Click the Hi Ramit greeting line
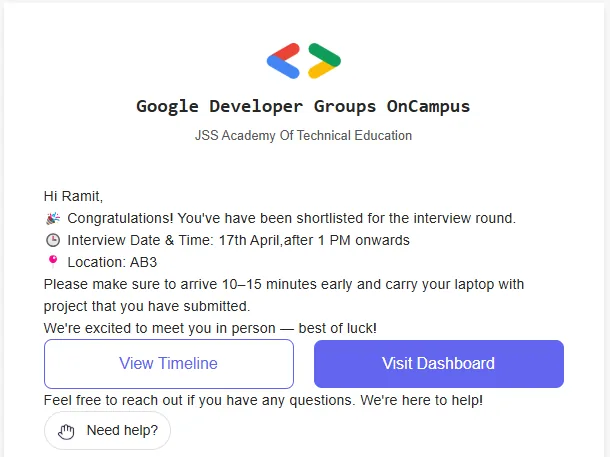 click(x=73, y=196)
